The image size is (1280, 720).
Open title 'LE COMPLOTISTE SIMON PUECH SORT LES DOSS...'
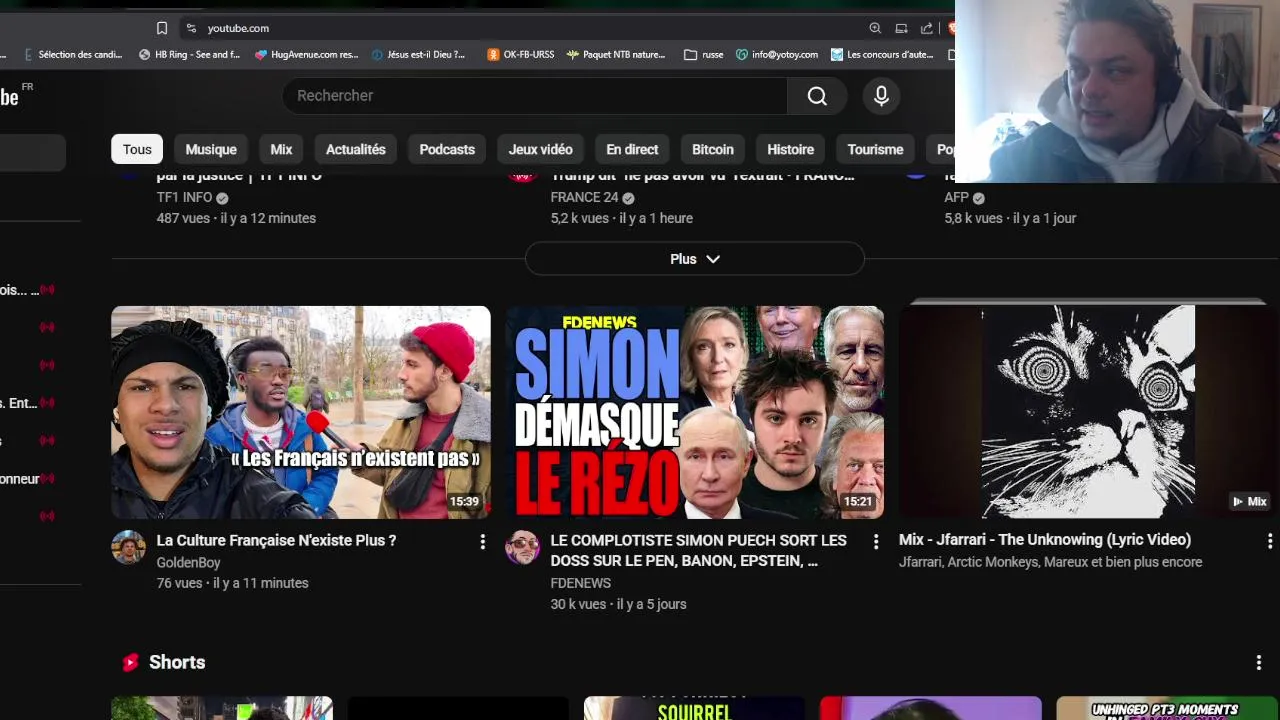698,550
